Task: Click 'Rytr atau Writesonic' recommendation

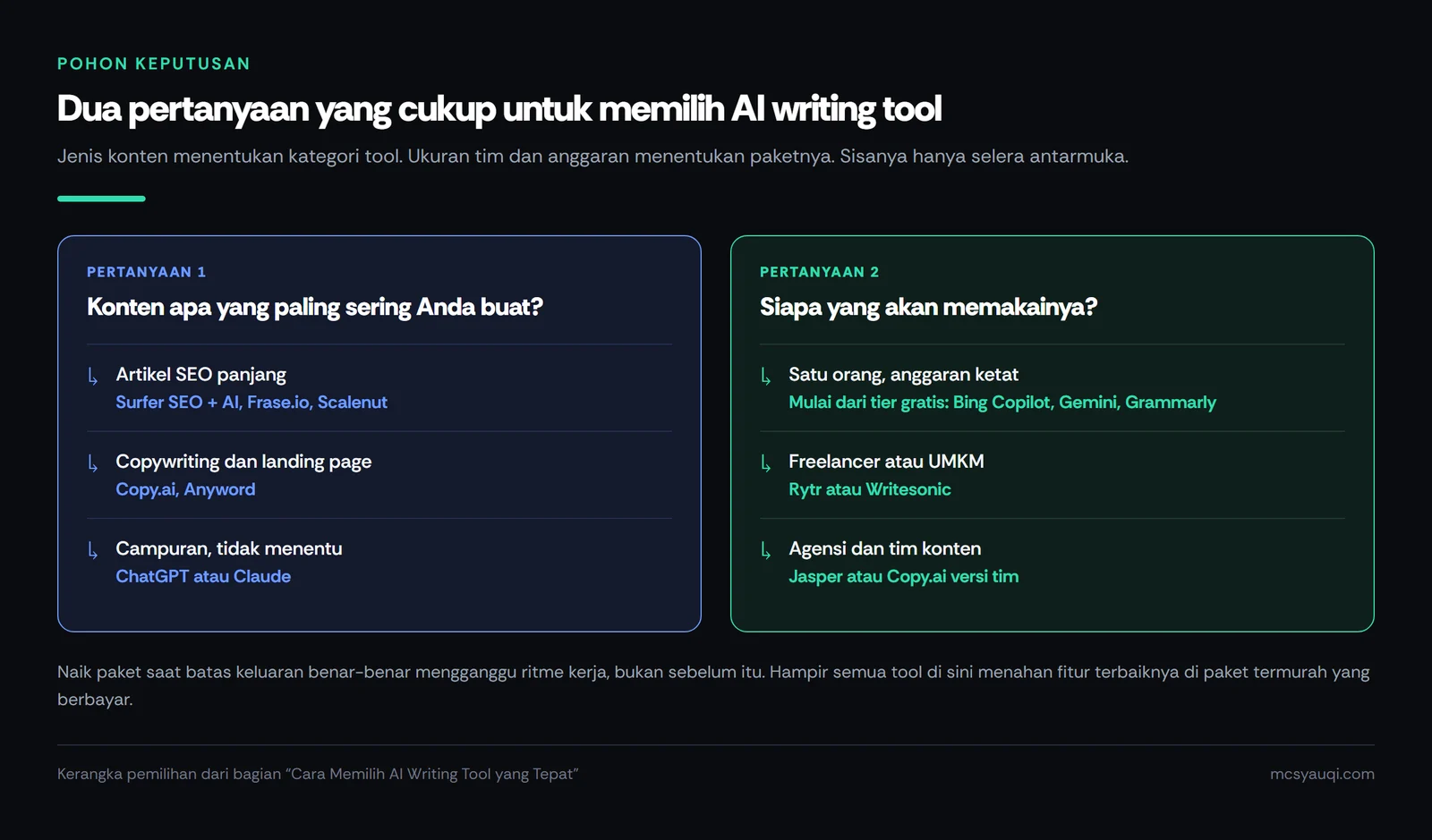Action: [x=870, y=489]
